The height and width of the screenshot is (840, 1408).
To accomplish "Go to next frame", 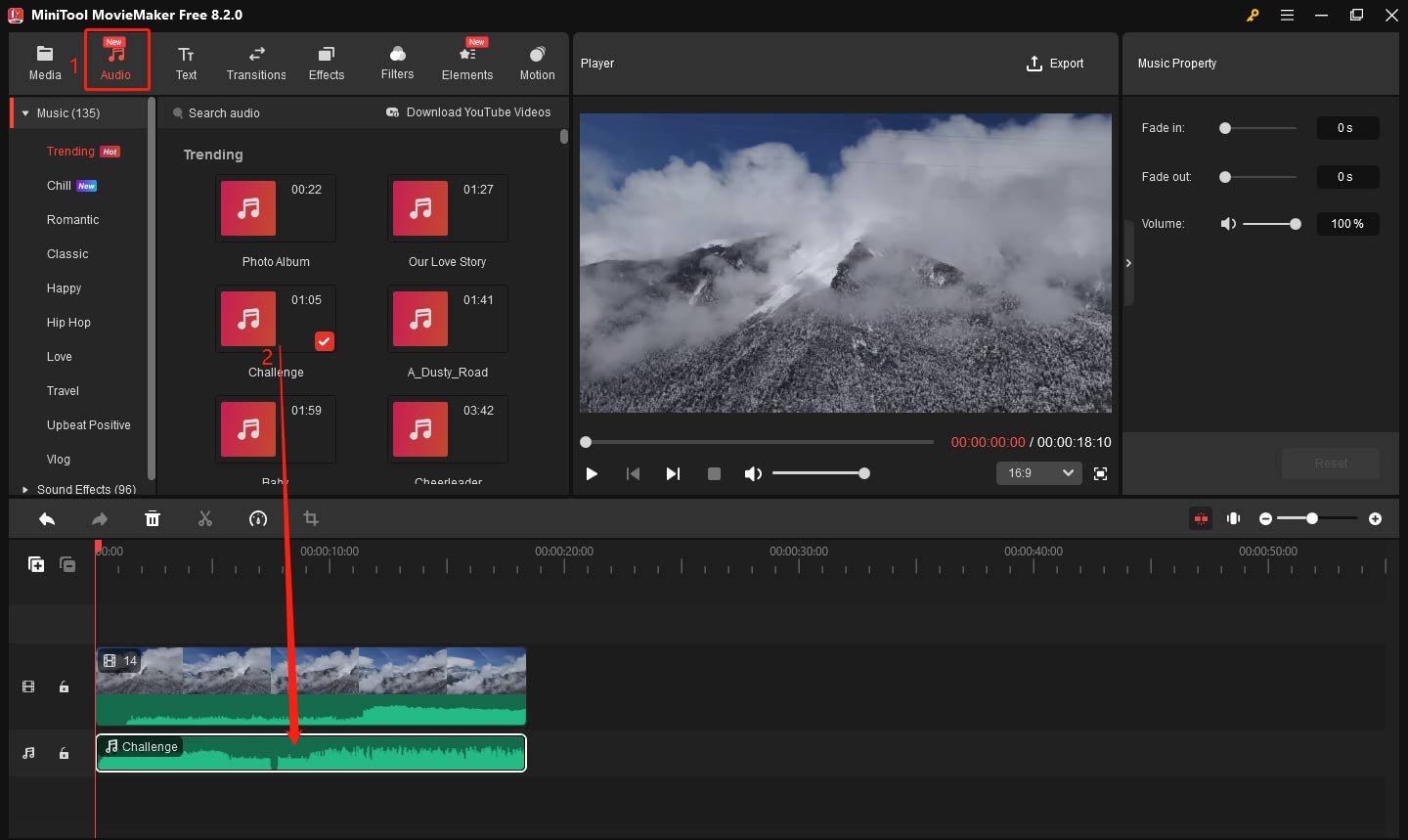I will point(673,473).
